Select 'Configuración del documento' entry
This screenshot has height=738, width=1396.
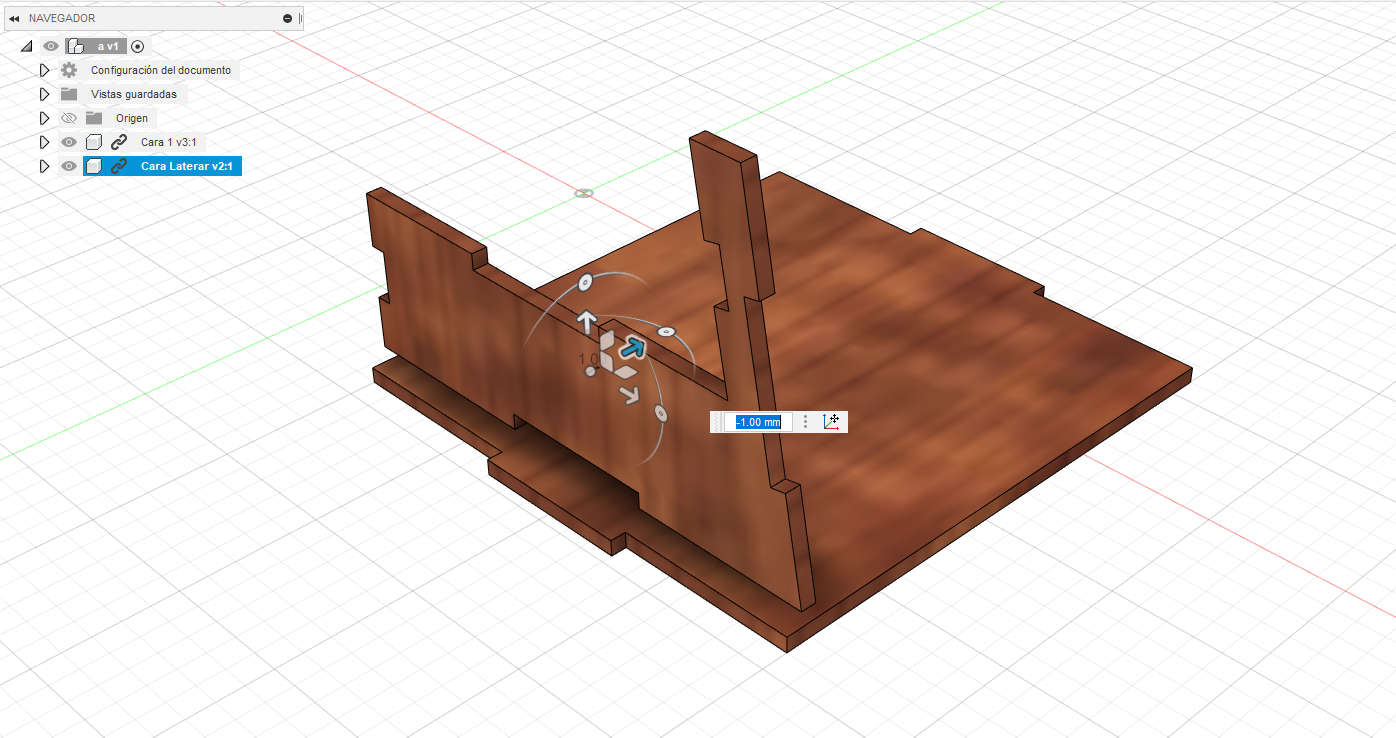(161, 70)
